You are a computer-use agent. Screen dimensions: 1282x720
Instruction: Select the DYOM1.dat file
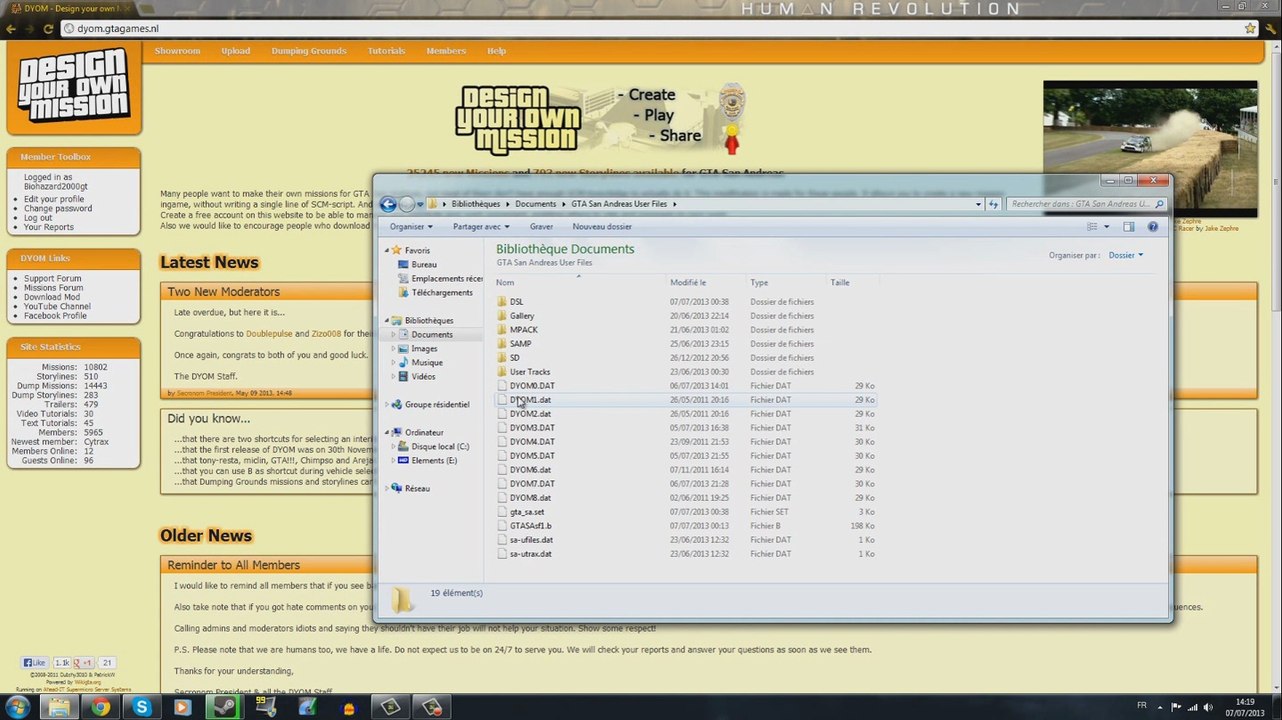685,399
